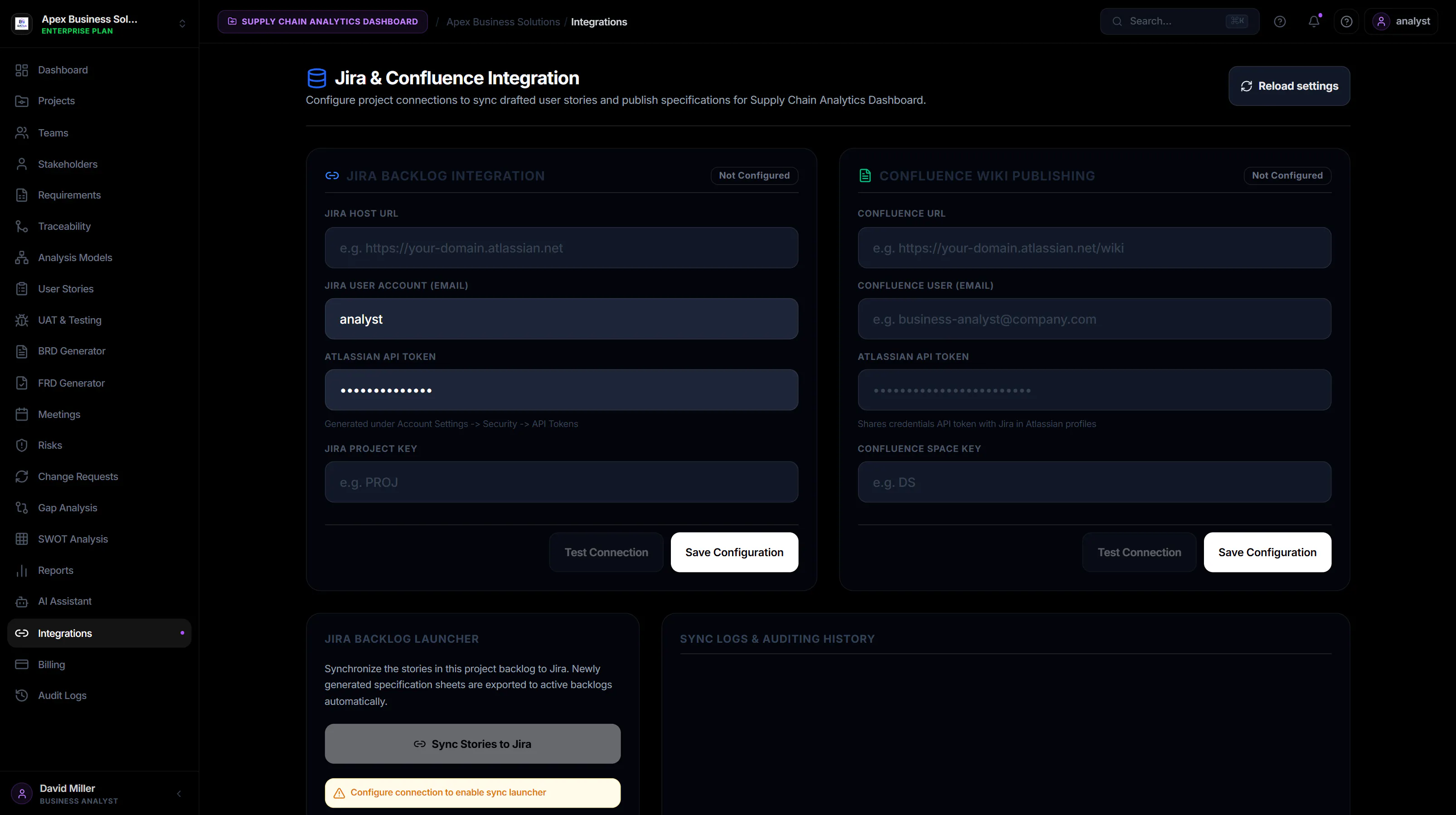Image resolution: width=1456 pixels, height=815 pixels.
Task: Click the Jira User Account email field
Action: 561,319
